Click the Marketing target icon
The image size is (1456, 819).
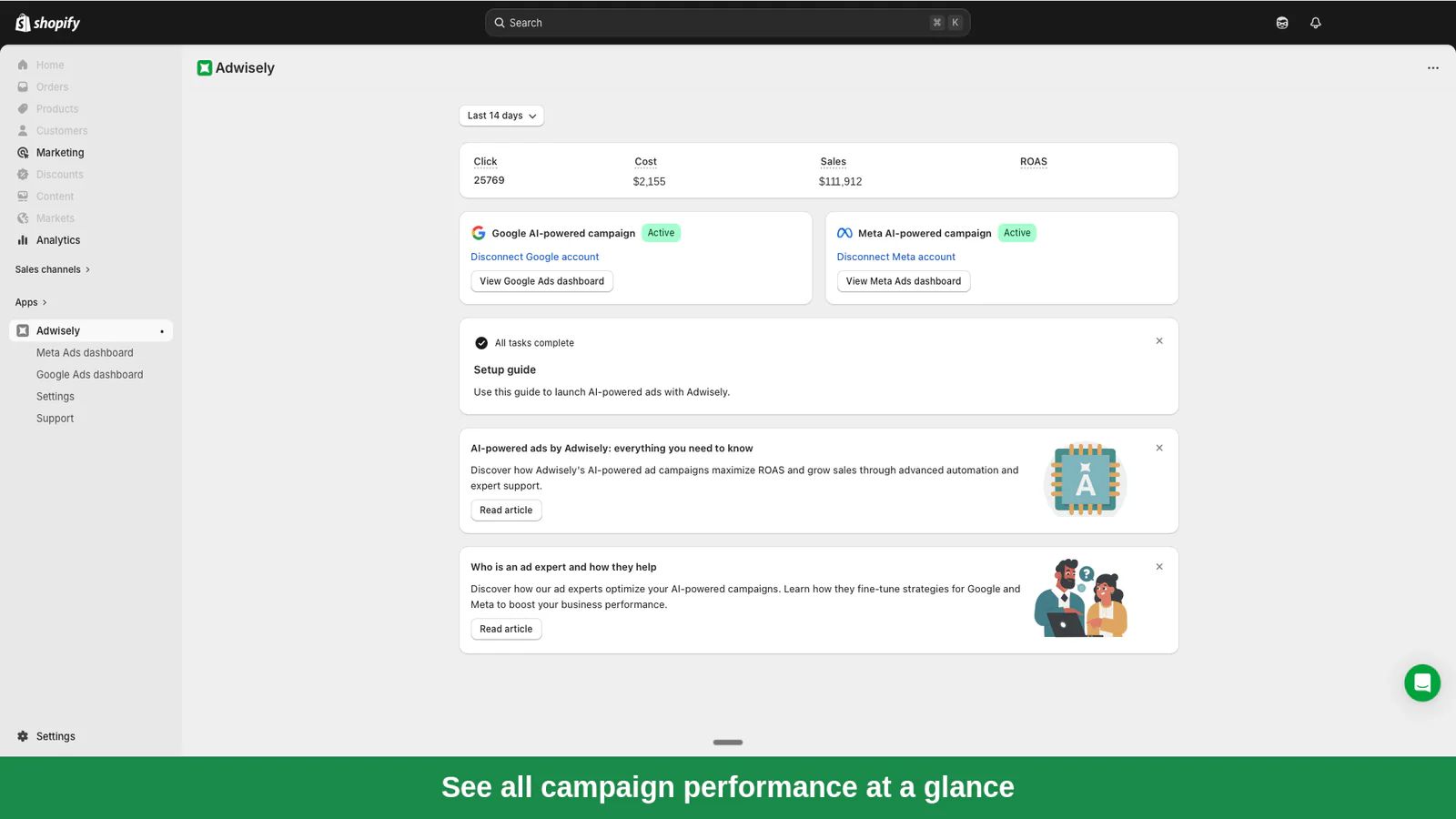click(x=23, y=152)
